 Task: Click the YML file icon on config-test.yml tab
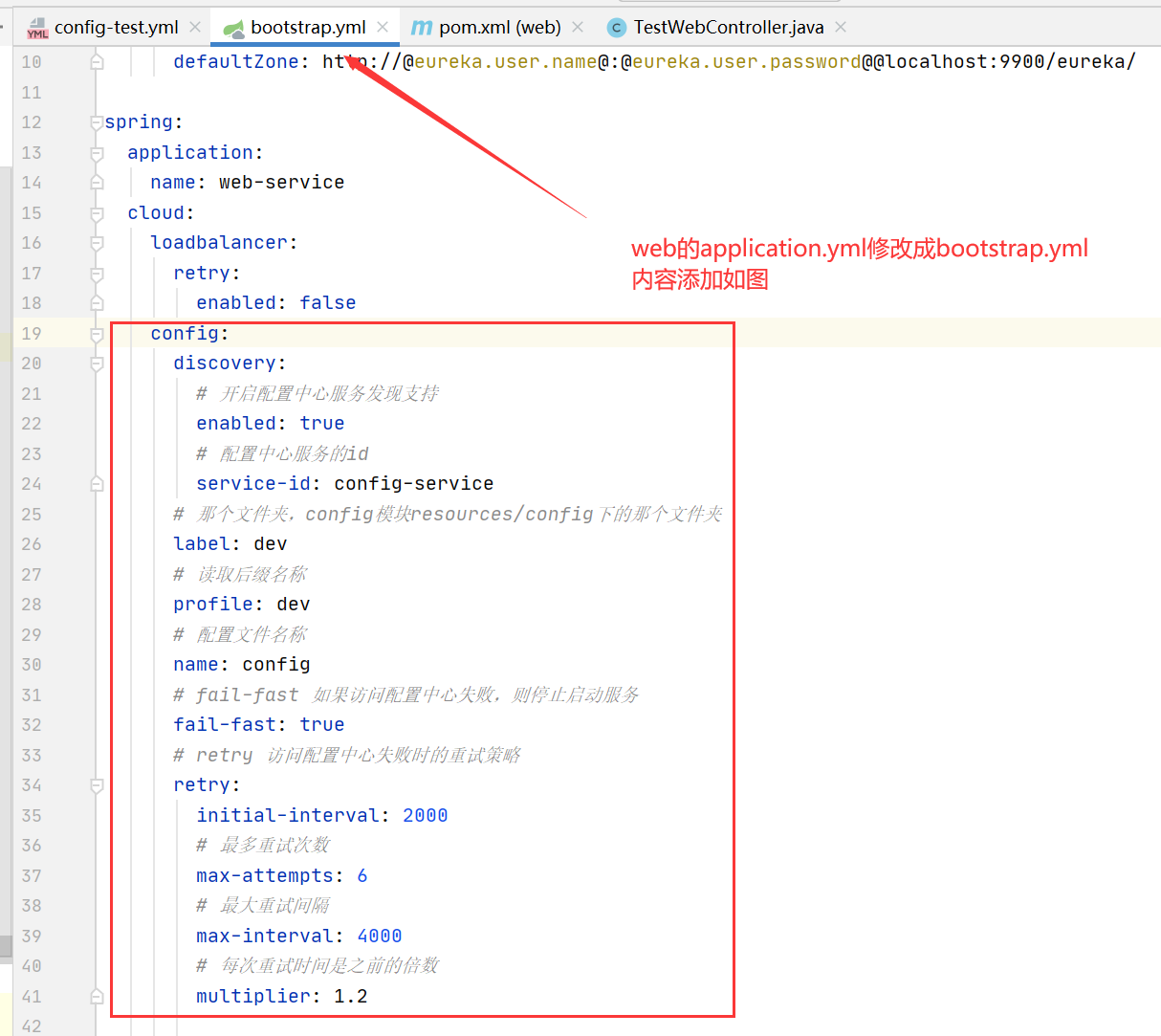[37, 28]
